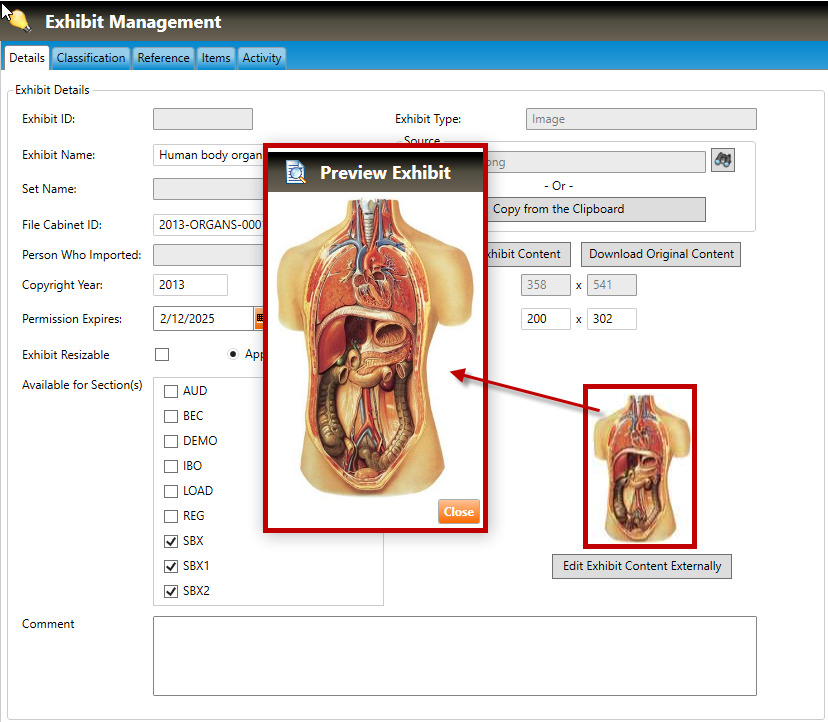Click the Copyright Year field
The height and width of the screenshot is (722, 828).
coord(191,285)
